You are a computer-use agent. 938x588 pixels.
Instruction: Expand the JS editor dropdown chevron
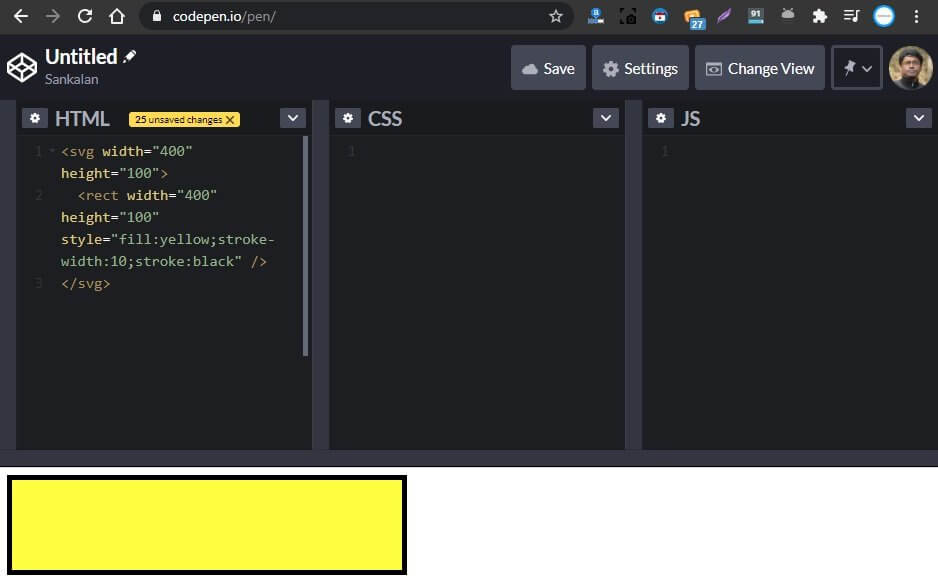918,118
